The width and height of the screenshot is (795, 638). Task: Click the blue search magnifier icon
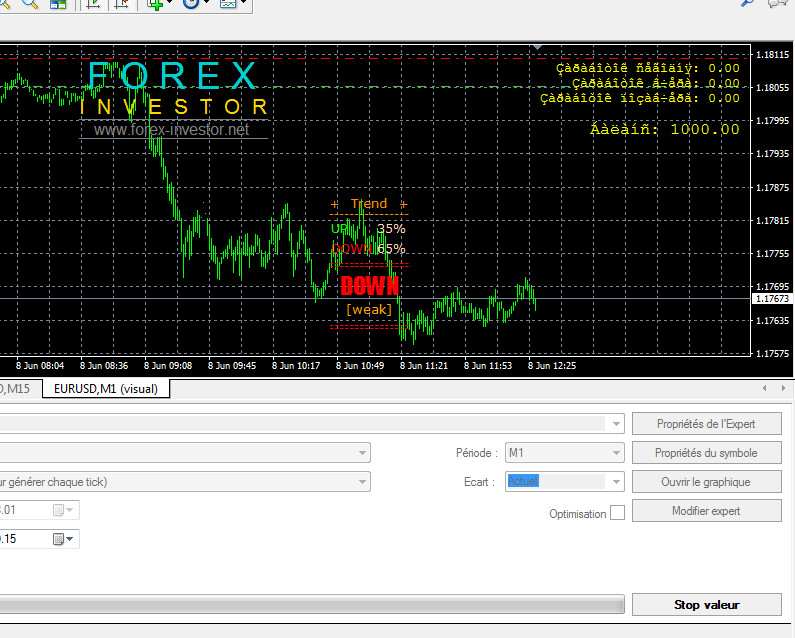[x=746, y=4]
